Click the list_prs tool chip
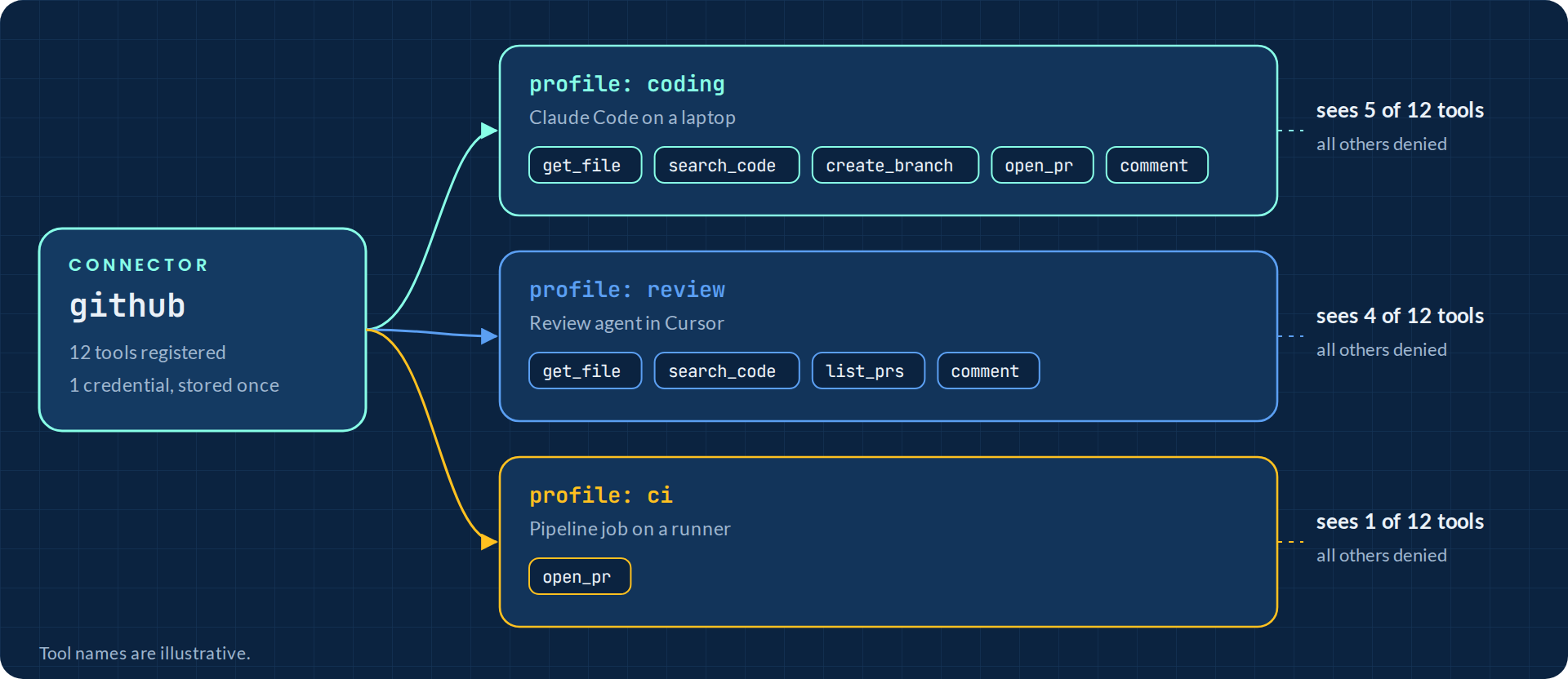1568x679 pixels. [x=868, y=371]
